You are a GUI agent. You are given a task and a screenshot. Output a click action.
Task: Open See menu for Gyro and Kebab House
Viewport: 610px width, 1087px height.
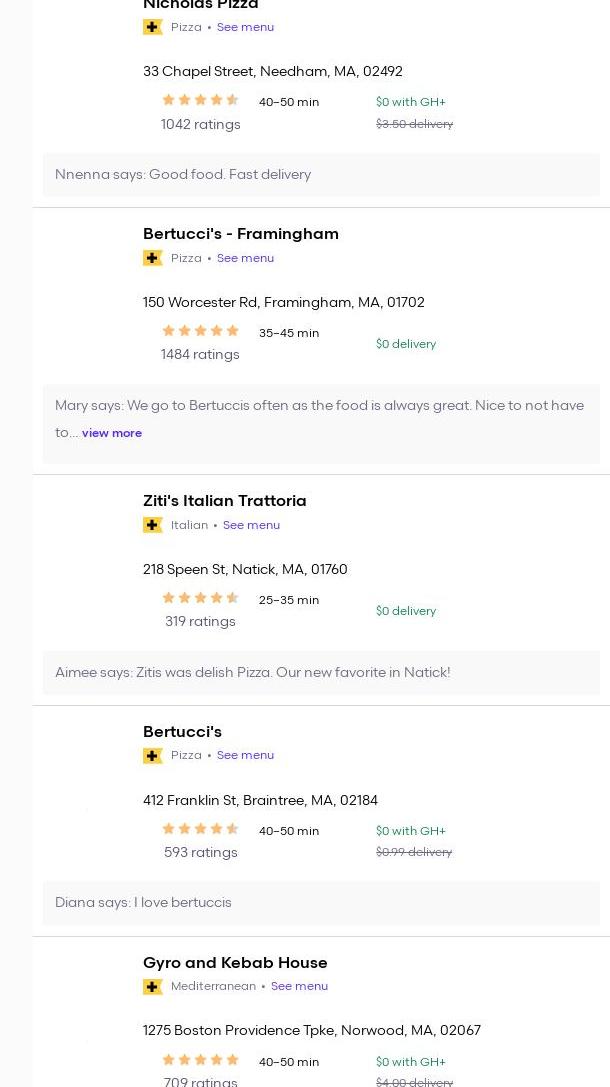click(x=299, y=987)
